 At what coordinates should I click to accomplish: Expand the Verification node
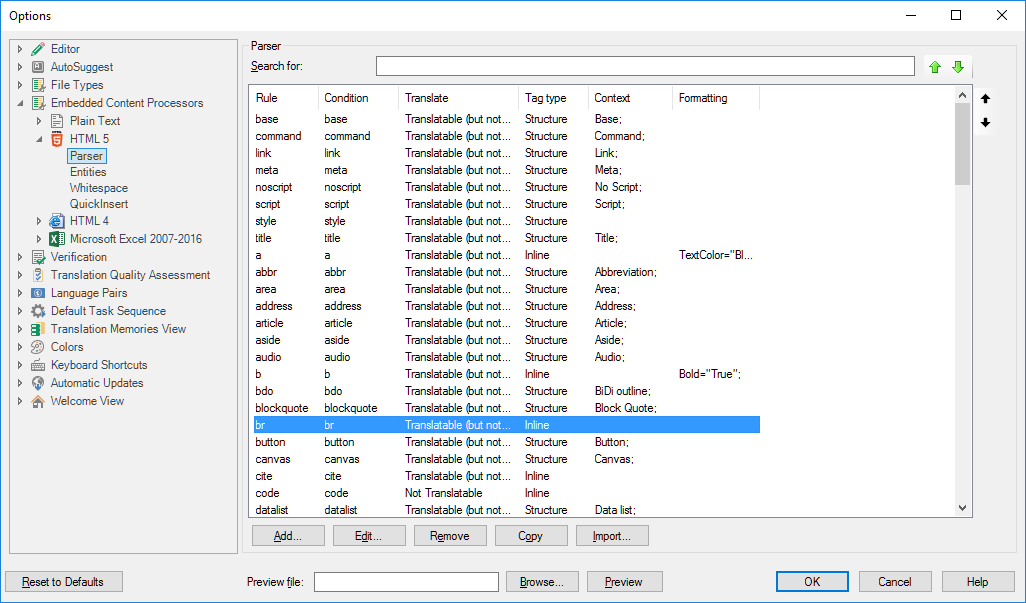(x=20, y=257)
